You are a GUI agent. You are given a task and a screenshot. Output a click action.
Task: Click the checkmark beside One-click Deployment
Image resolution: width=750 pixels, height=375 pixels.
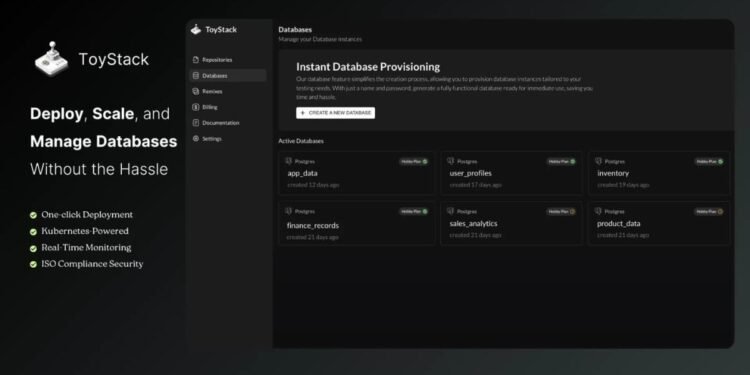tap(33, 215)
